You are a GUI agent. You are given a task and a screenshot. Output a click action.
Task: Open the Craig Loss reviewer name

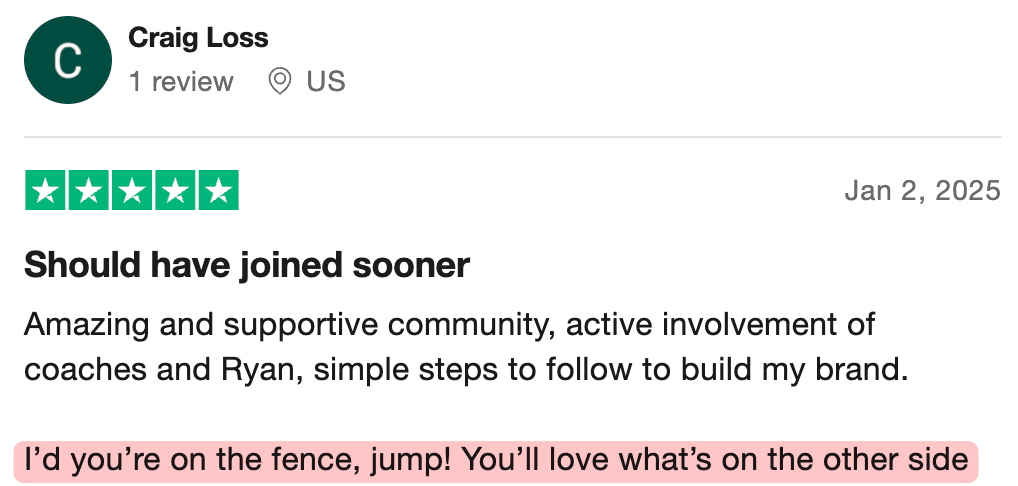coord(198,39)
